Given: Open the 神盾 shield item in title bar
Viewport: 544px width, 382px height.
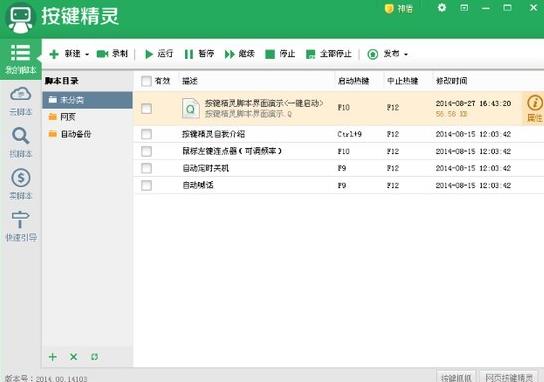Looking at the screenshot, I should 399,9.
